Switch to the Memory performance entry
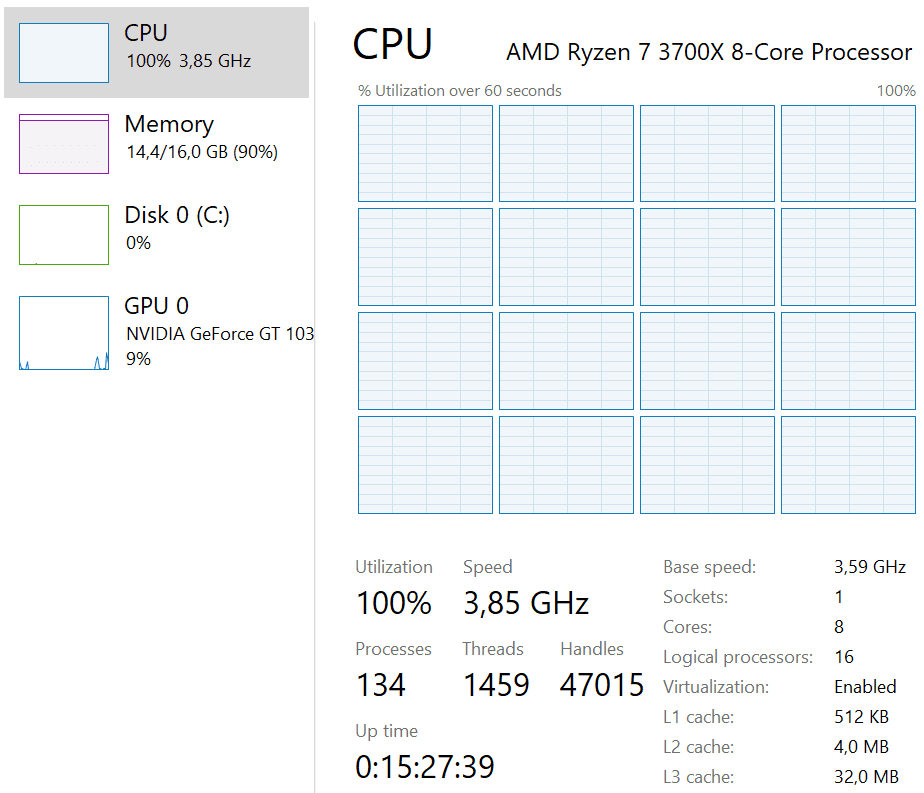924x793 pixels. click(x=169, y=124)
